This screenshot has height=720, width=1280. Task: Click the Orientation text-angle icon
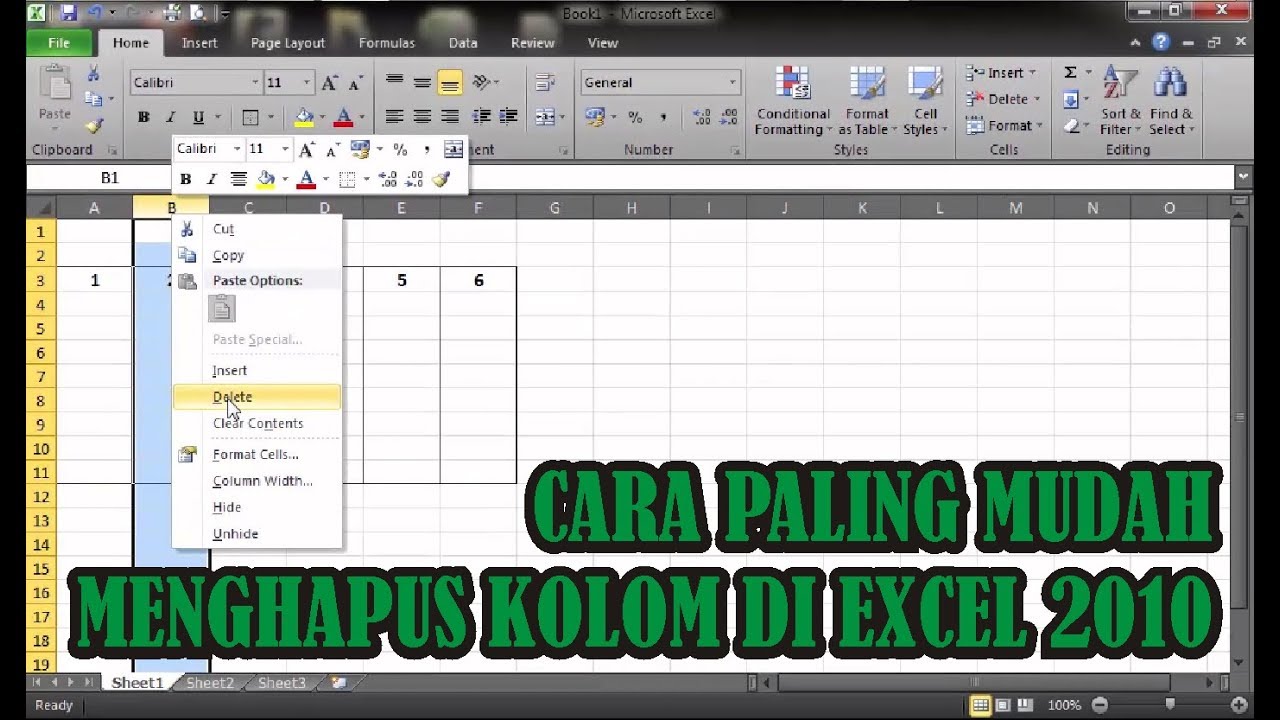click(481, 83)
